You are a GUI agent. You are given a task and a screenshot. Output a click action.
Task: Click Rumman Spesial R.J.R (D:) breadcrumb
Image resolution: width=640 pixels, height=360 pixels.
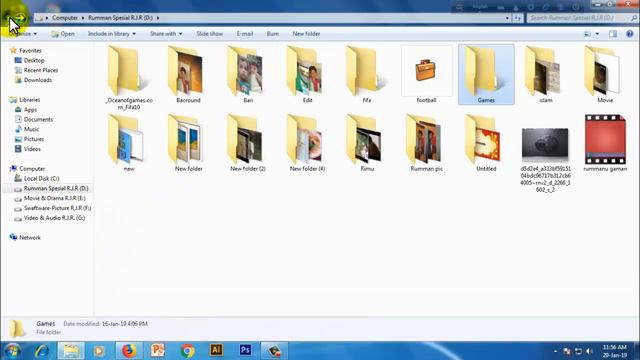[x=120, y=18]
